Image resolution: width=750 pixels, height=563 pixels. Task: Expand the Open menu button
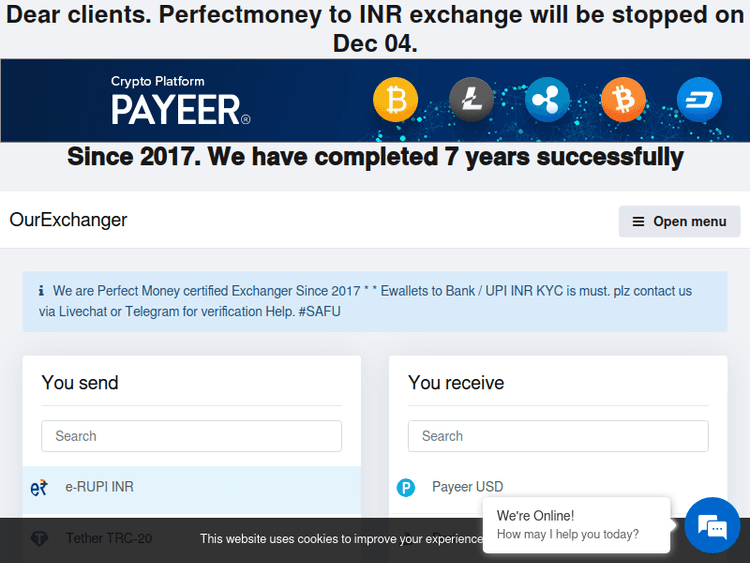pos(679,221)
